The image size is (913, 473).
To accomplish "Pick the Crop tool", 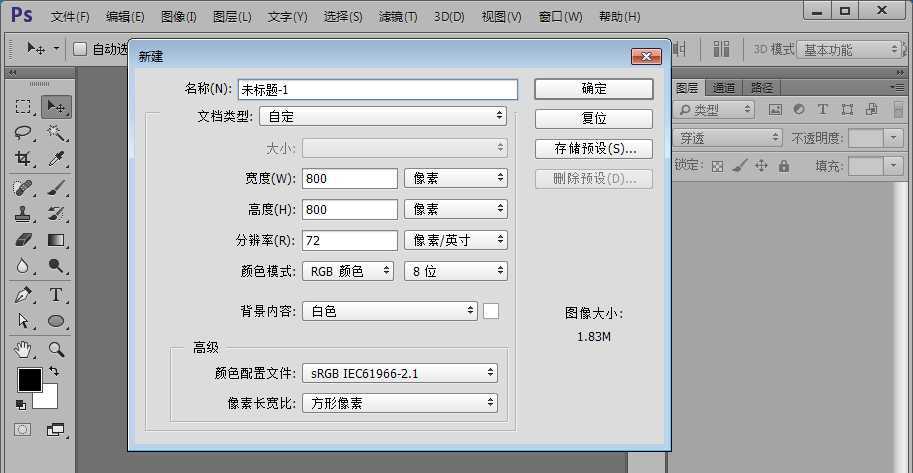I will coord(24,159).
